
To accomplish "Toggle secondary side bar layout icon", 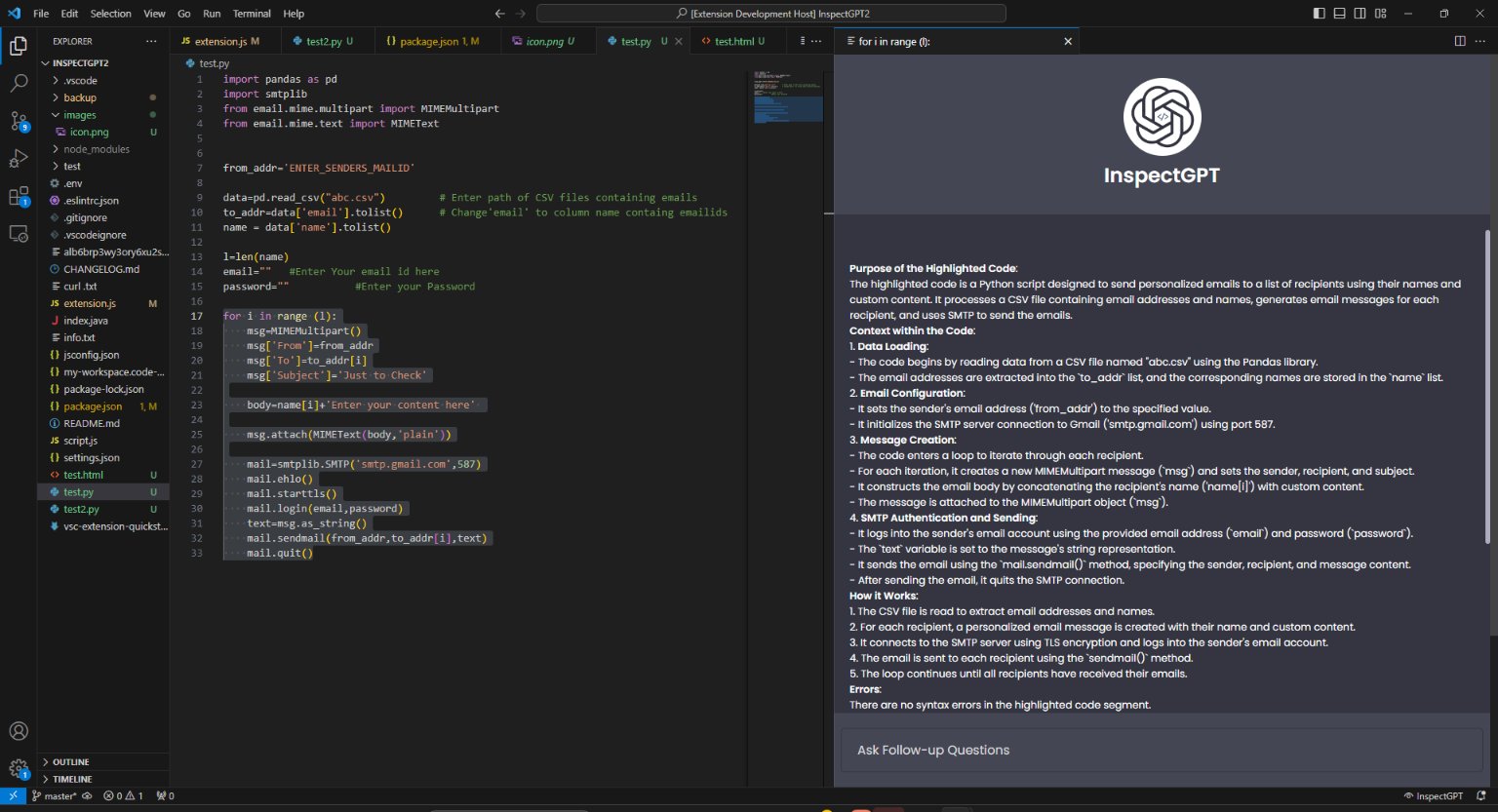I will click(1360, 14).
